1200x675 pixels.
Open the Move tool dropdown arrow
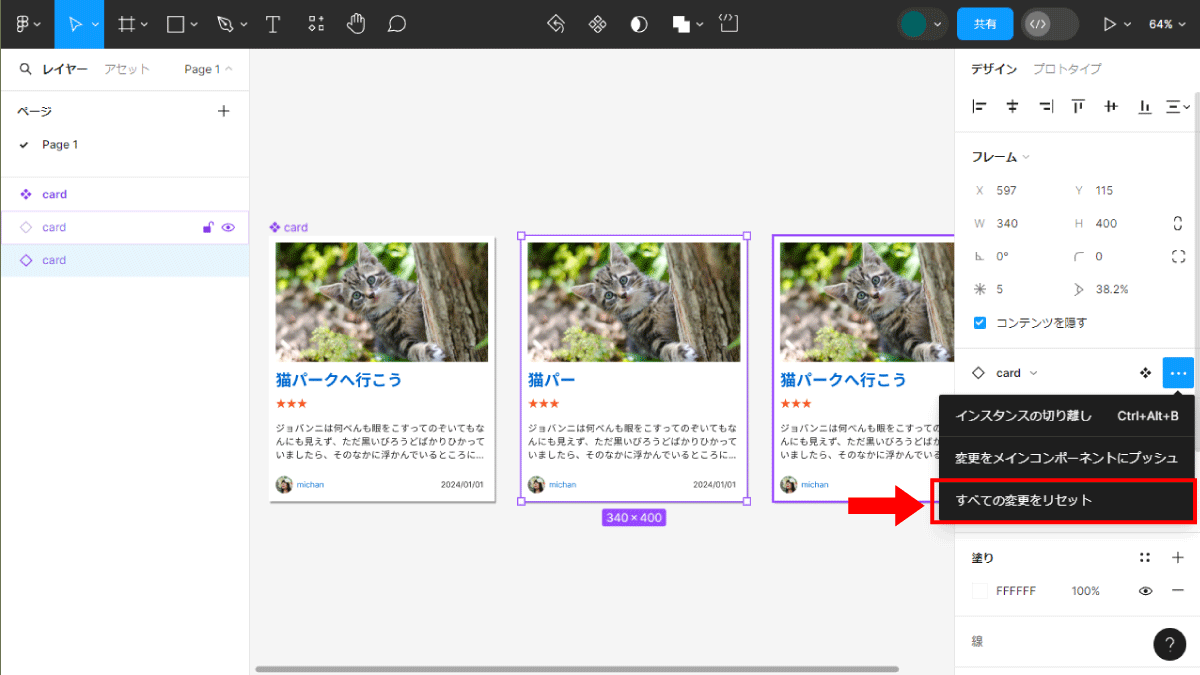pyautogui.click(x=95, y=24)
